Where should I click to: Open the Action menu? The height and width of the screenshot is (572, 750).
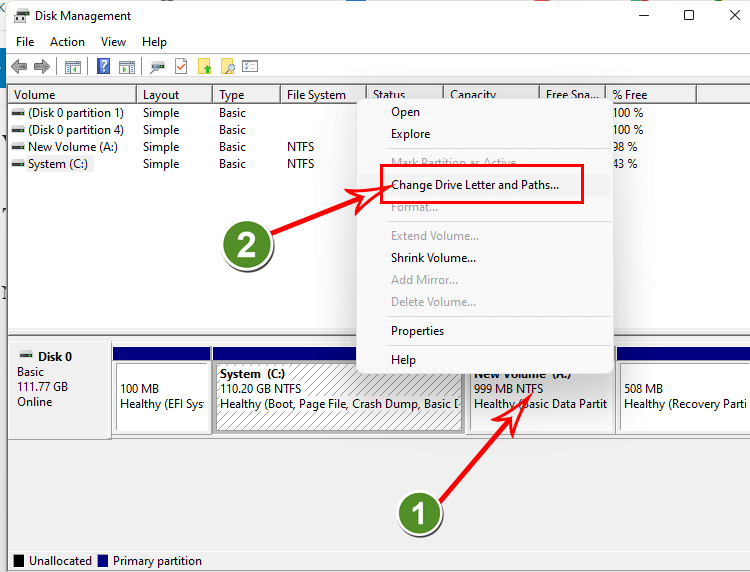(x=67, y=42)
